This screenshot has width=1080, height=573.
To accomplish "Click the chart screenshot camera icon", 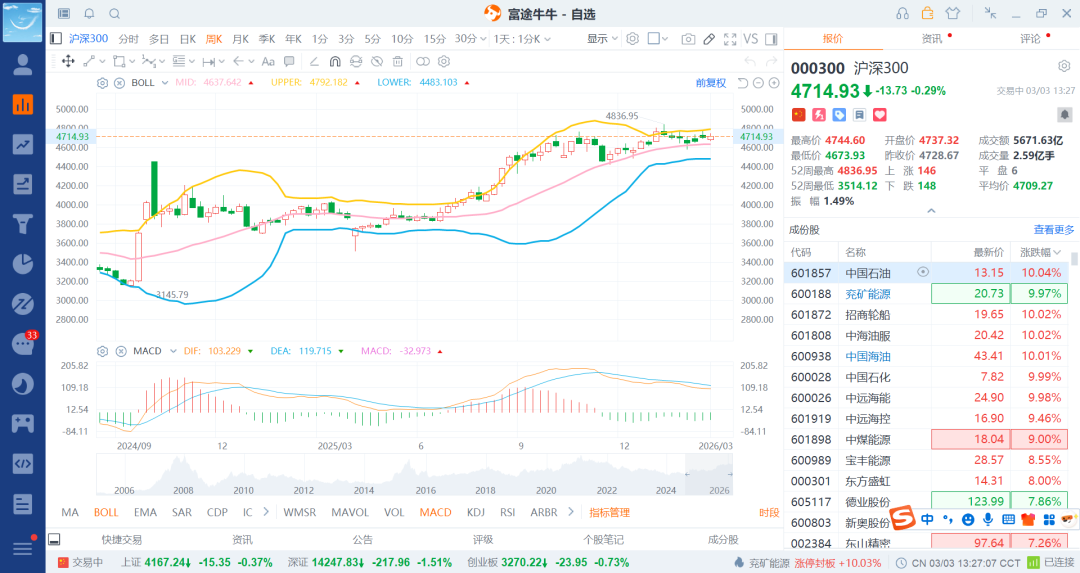I will (688, 39).
